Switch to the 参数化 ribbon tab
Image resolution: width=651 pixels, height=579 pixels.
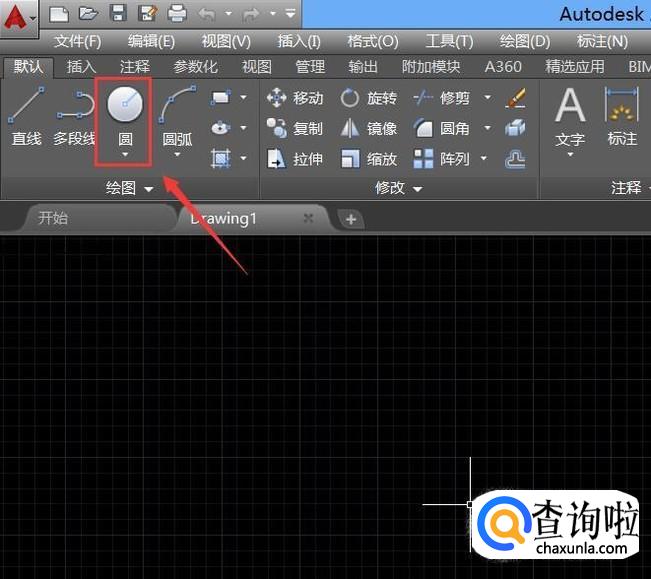click(x=195, y=67)
